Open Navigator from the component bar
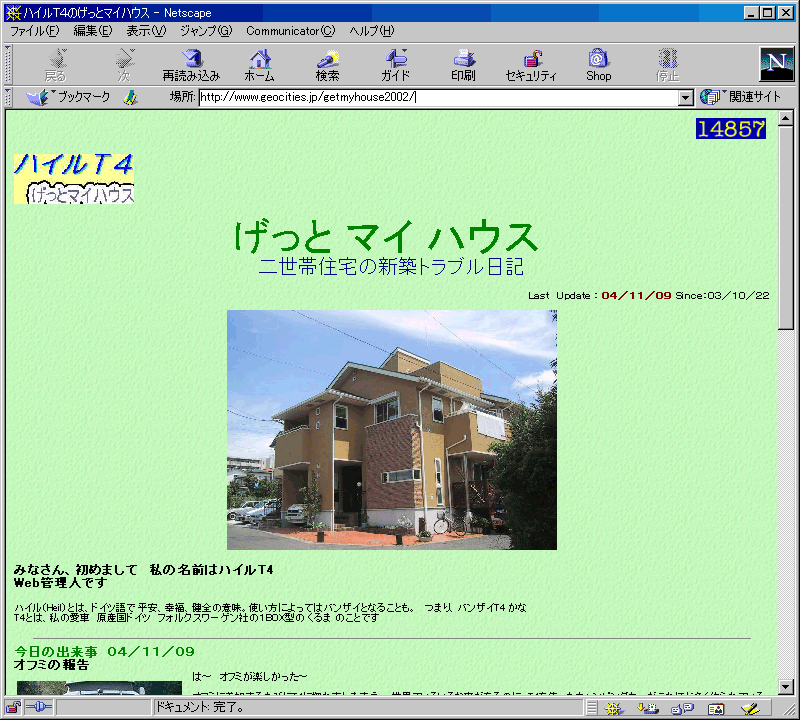800x720 pixels. [614, 708]
